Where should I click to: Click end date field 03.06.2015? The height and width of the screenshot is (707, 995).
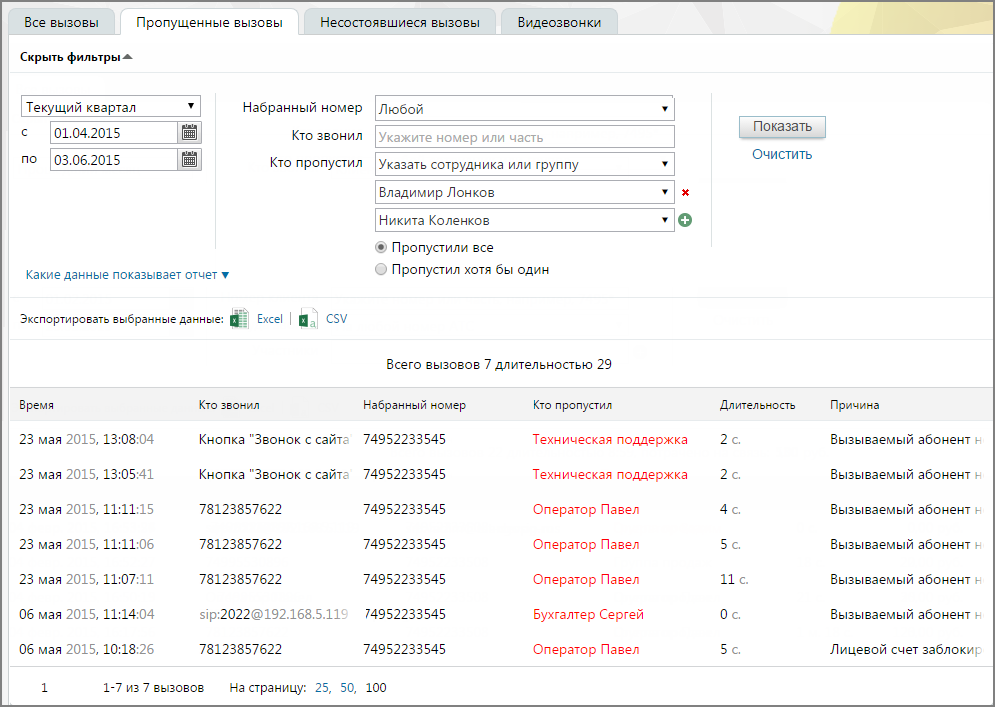click(x=114, y=160)
